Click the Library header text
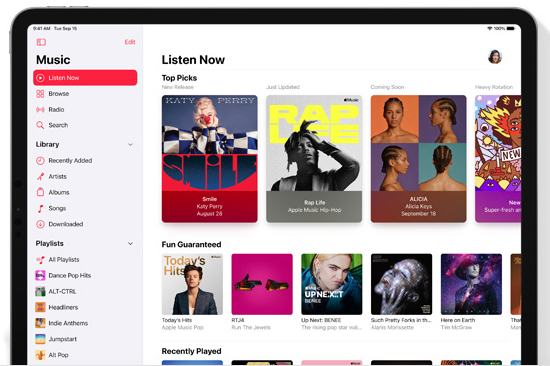The image size is (550, 366). point(47,145)
